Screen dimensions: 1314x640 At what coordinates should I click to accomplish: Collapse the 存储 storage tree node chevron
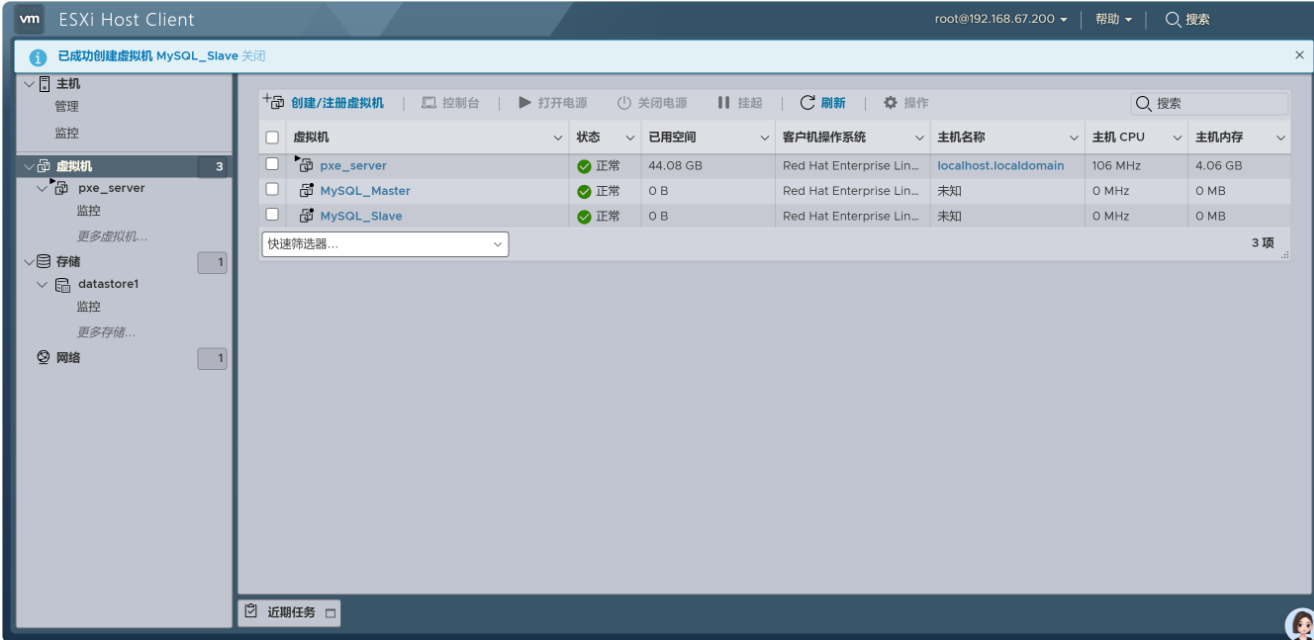(29, 262)
